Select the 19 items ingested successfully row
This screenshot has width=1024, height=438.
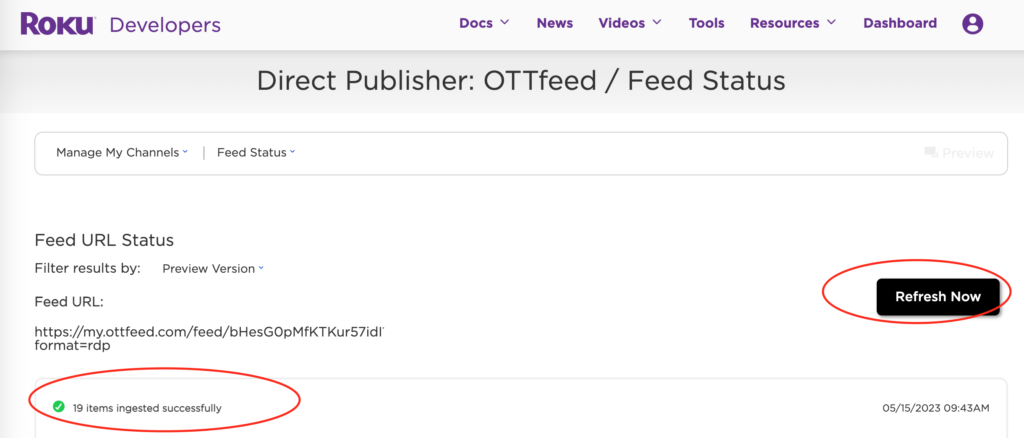[x=520, y=408]
